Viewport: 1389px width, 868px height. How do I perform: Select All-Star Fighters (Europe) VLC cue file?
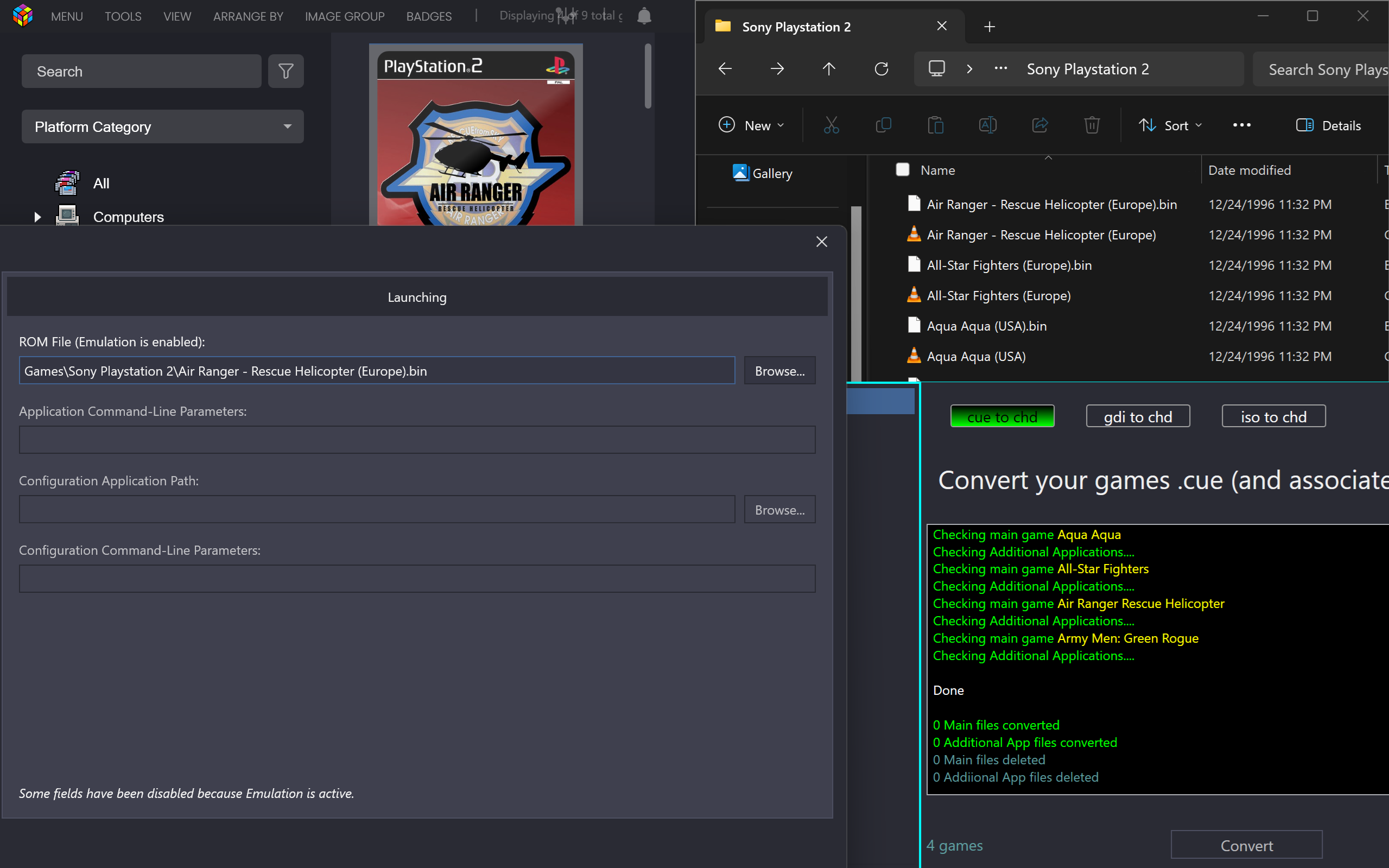coord(998,296)
